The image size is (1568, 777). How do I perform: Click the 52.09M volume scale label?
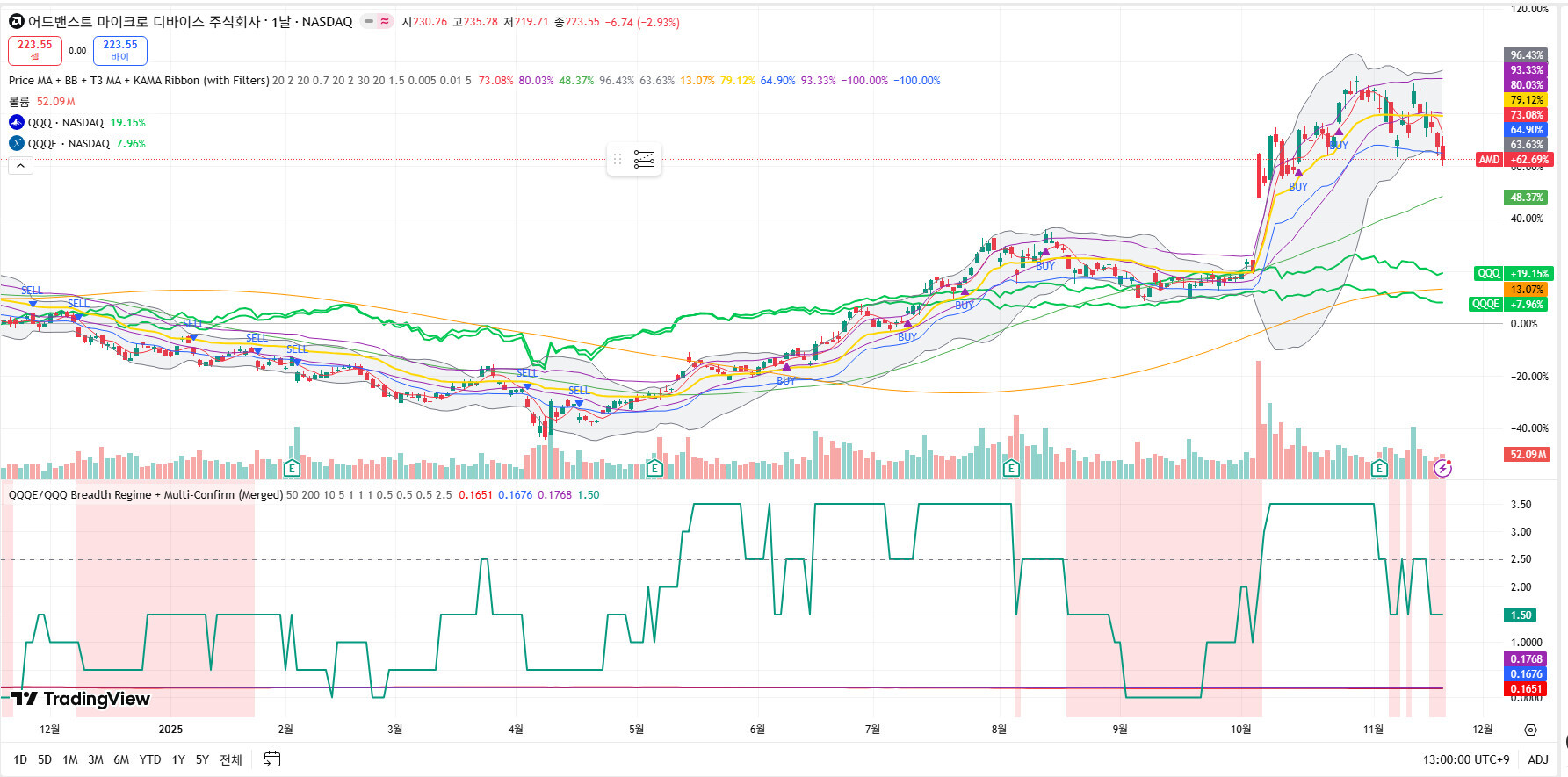coord(1528,455)
